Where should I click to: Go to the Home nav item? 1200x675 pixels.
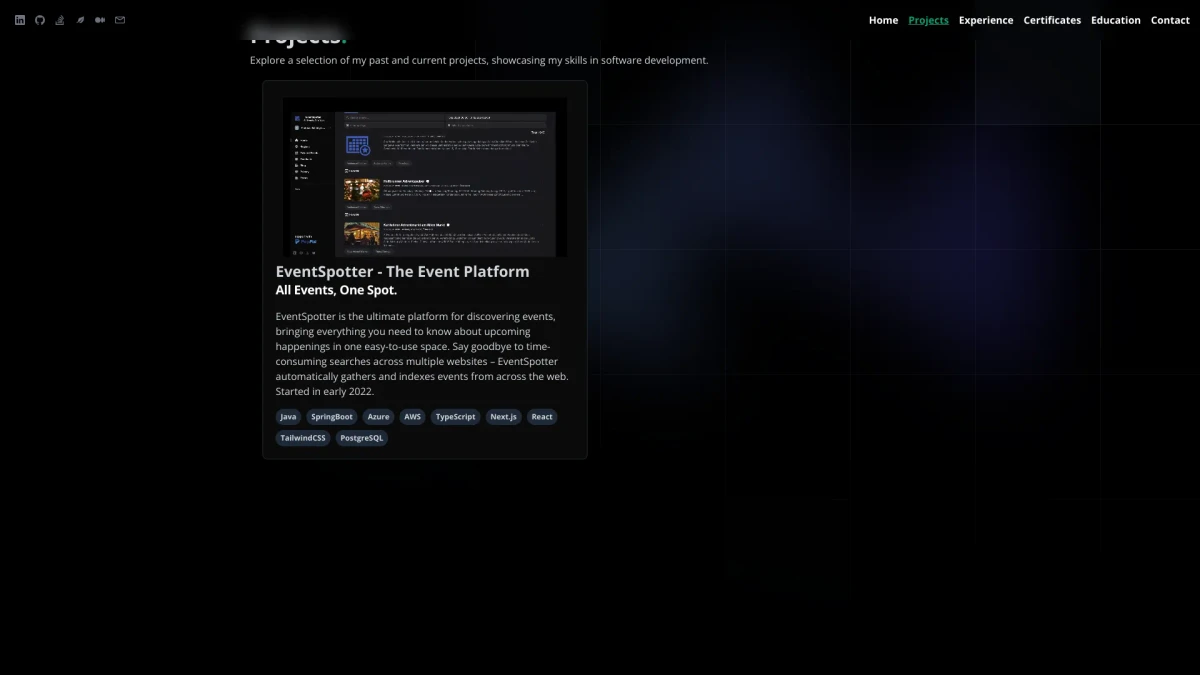(x=883, y=20)
